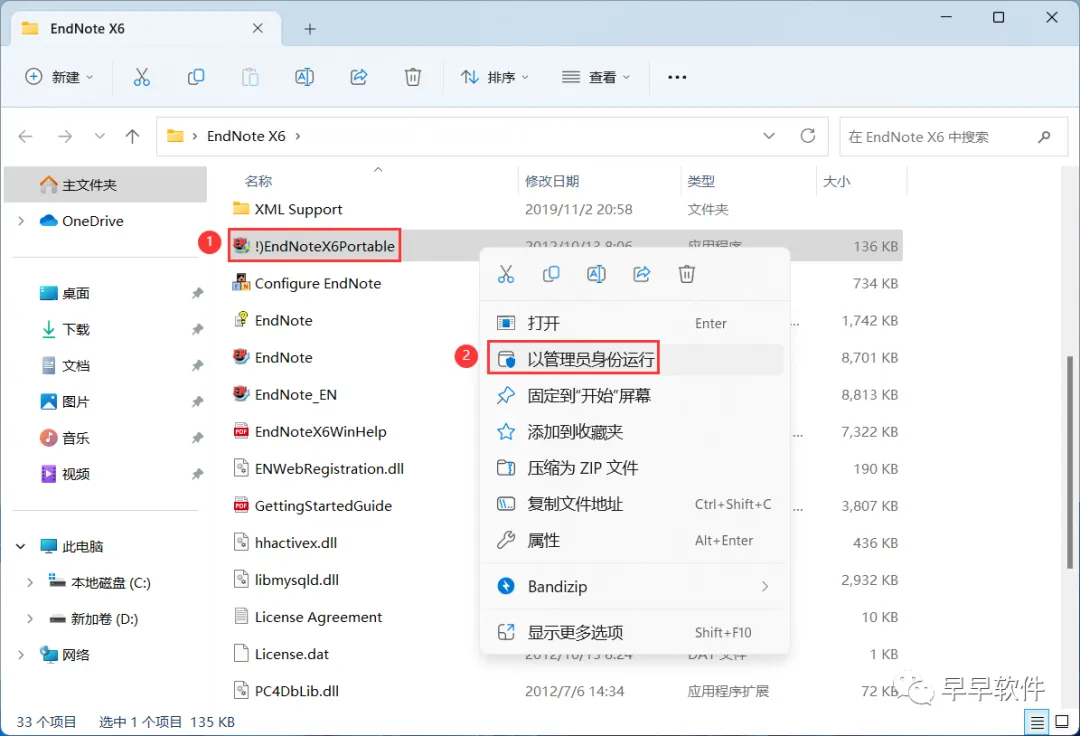Select the XML Support folder
Screen dimensions: 1080x736
pos(298,209)
